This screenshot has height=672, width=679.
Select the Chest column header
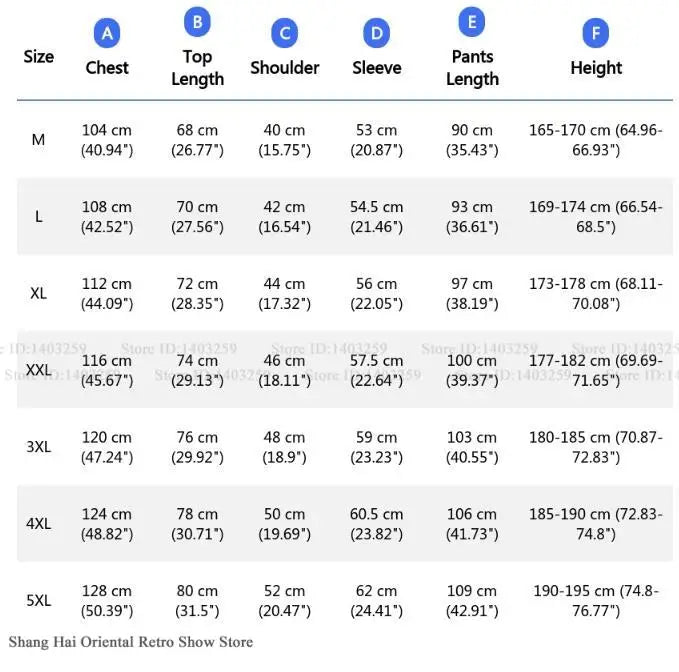click(x=107, y=68)
